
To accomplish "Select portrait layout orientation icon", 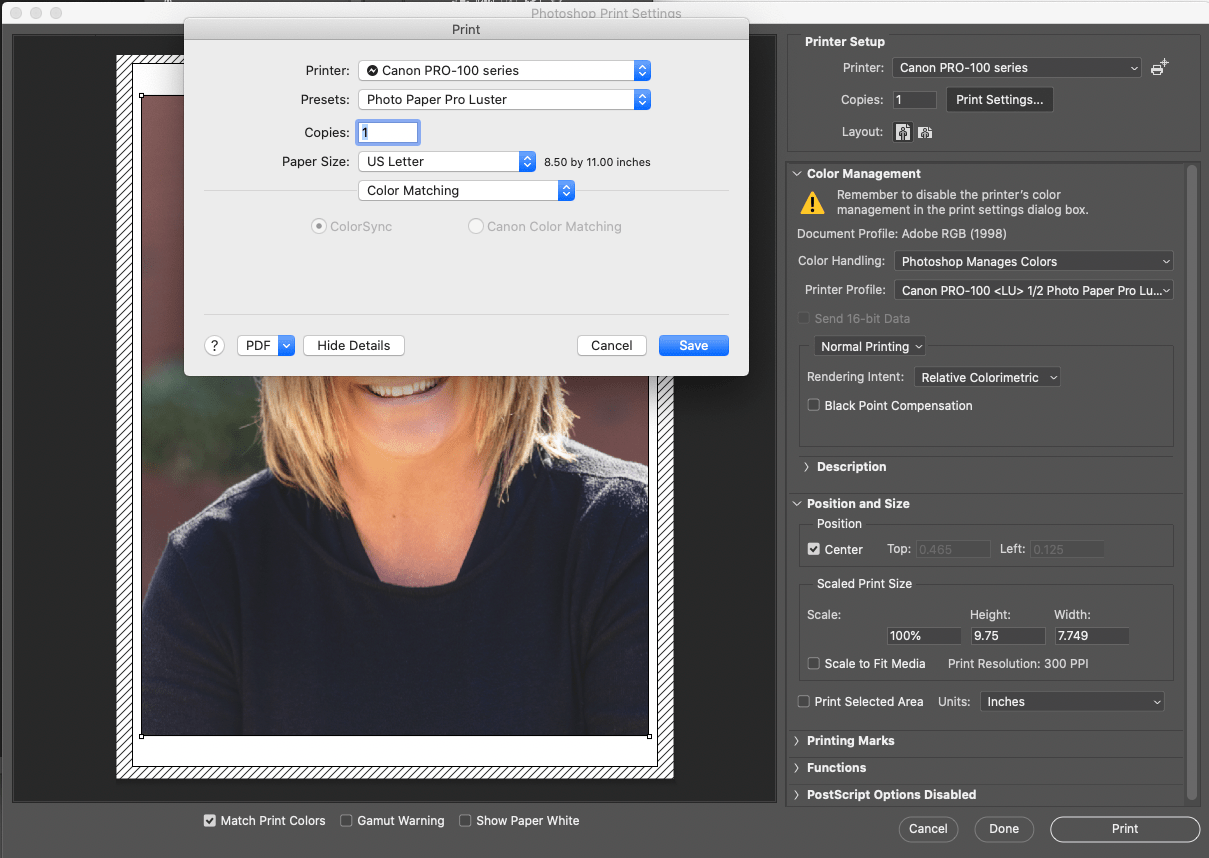I will pyautogui.click(x=902, y=132).
